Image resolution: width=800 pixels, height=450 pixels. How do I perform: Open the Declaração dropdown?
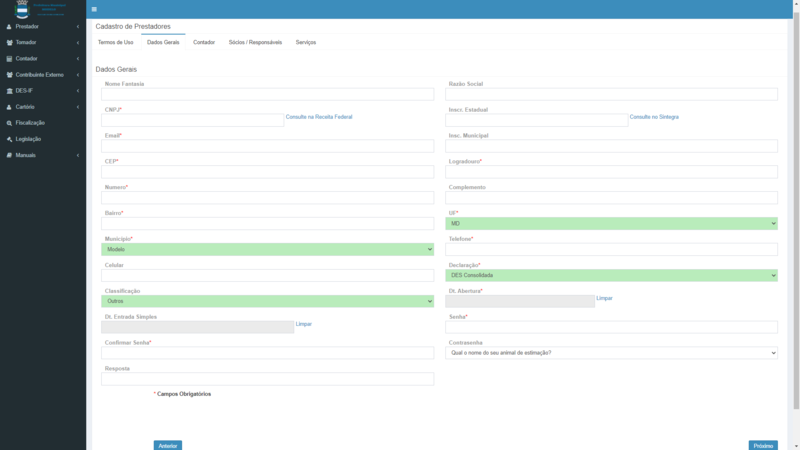(611, 275)
